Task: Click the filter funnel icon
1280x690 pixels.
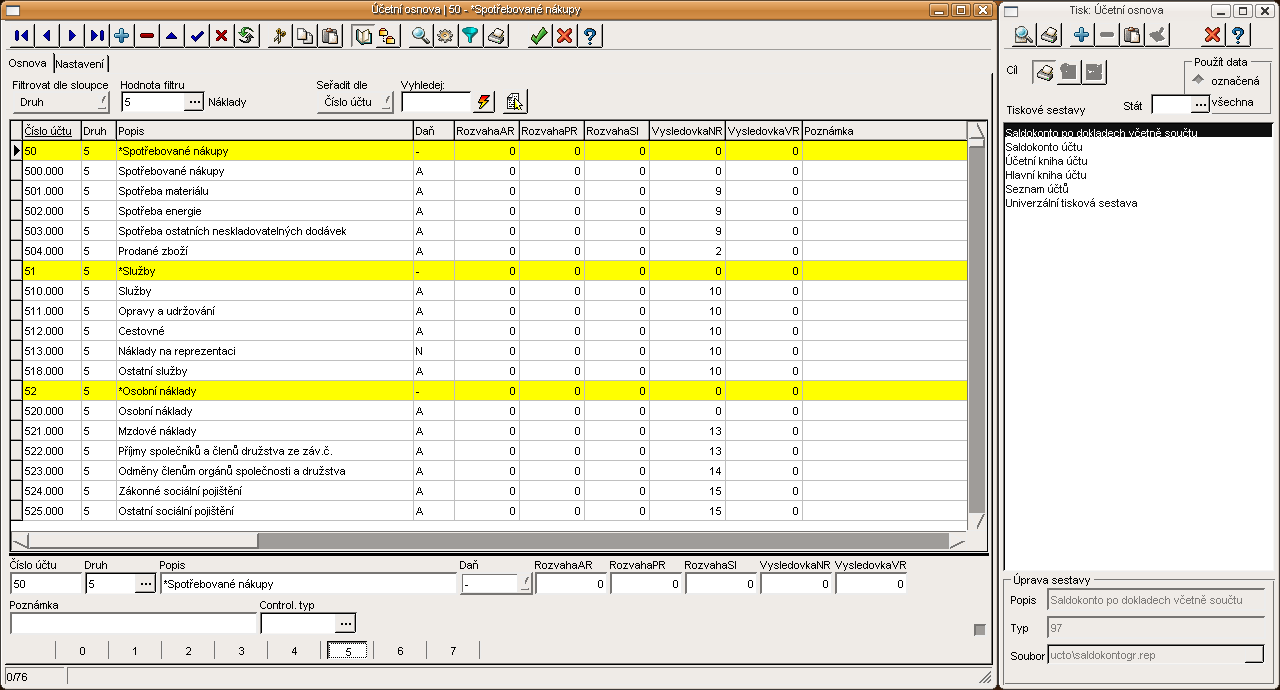Action: pyautogui.click(x=470, y=36)
